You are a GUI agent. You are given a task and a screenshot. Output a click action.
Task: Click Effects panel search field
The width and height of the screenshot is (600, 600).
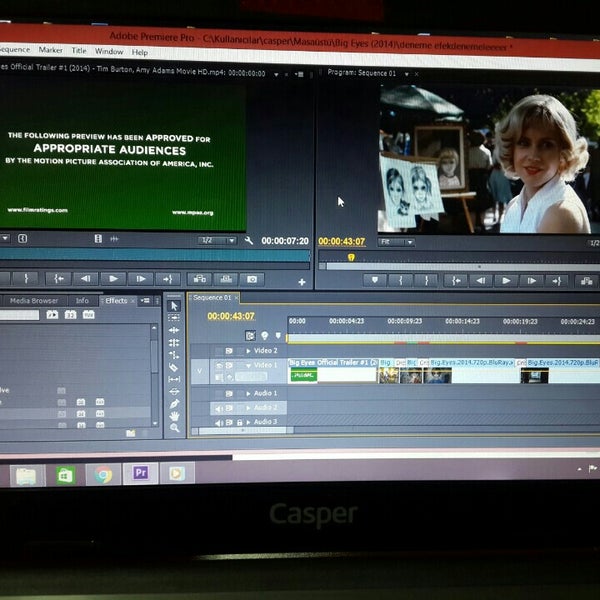click(19, 315)
